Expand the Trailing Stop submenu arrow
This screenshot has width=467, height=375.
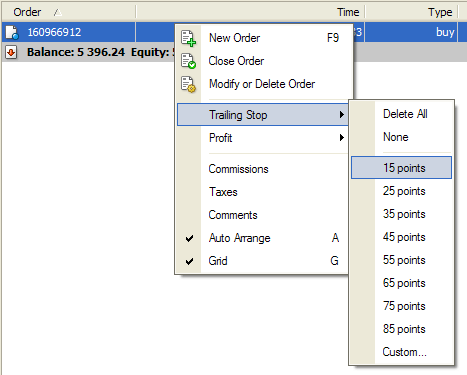pyautogui.click(x=341, y=115)
